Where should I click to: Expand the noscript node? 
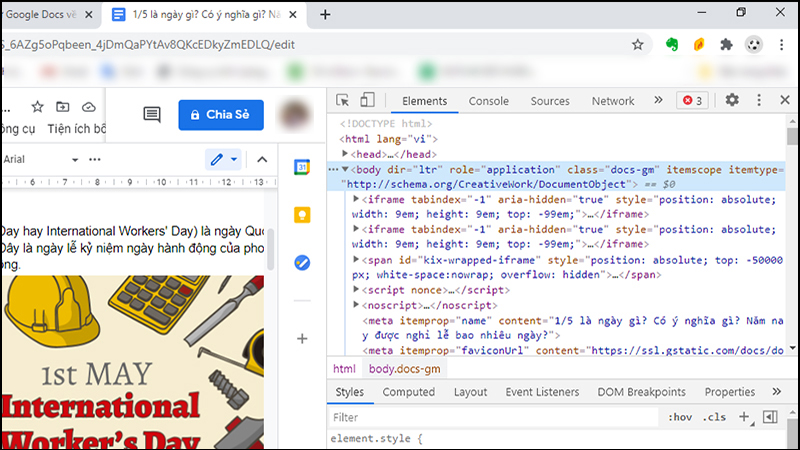pyautogui.click(x=356, y=305)
